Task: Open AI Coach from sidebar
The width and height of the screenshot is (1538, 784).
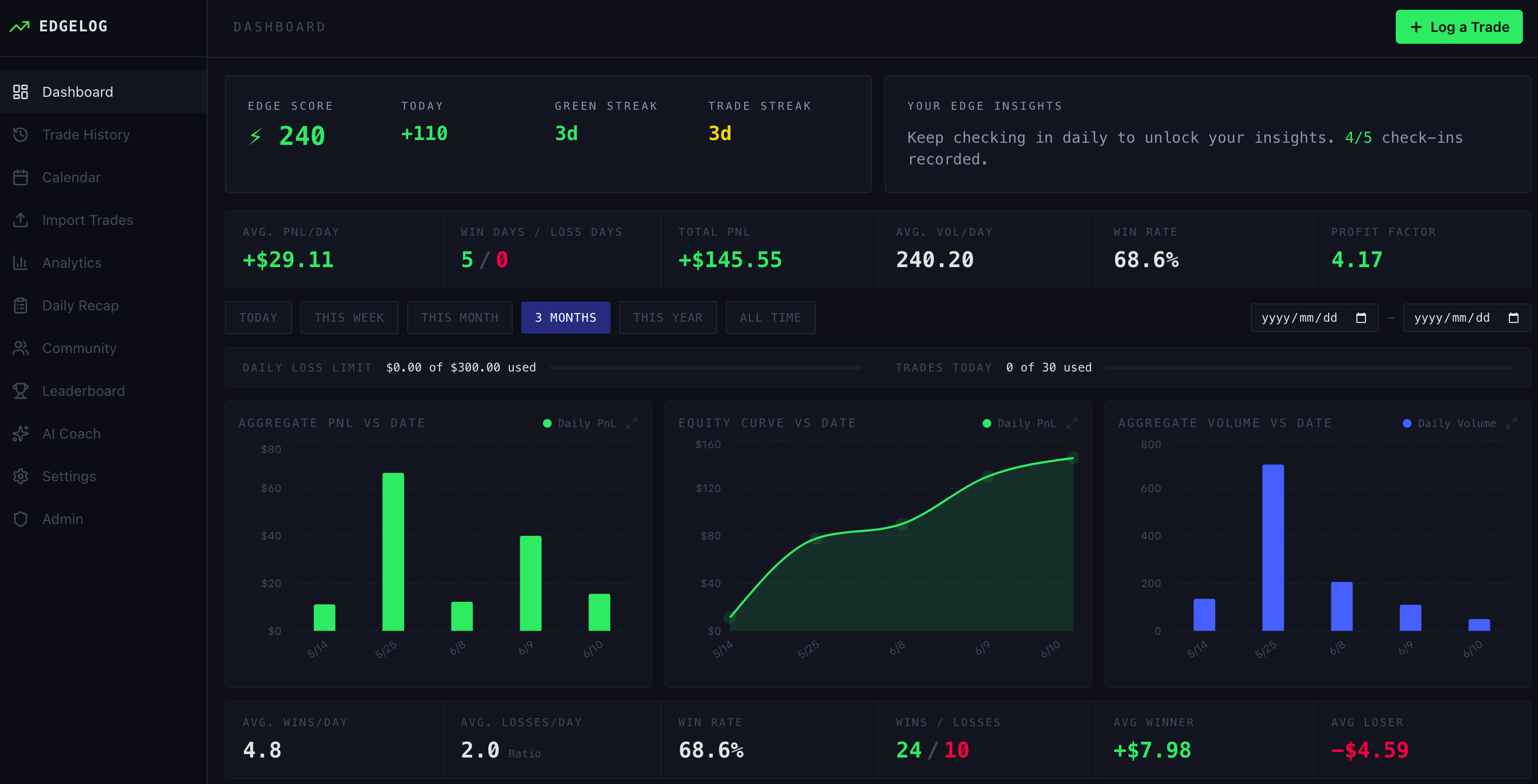Action: coord(103,434)
